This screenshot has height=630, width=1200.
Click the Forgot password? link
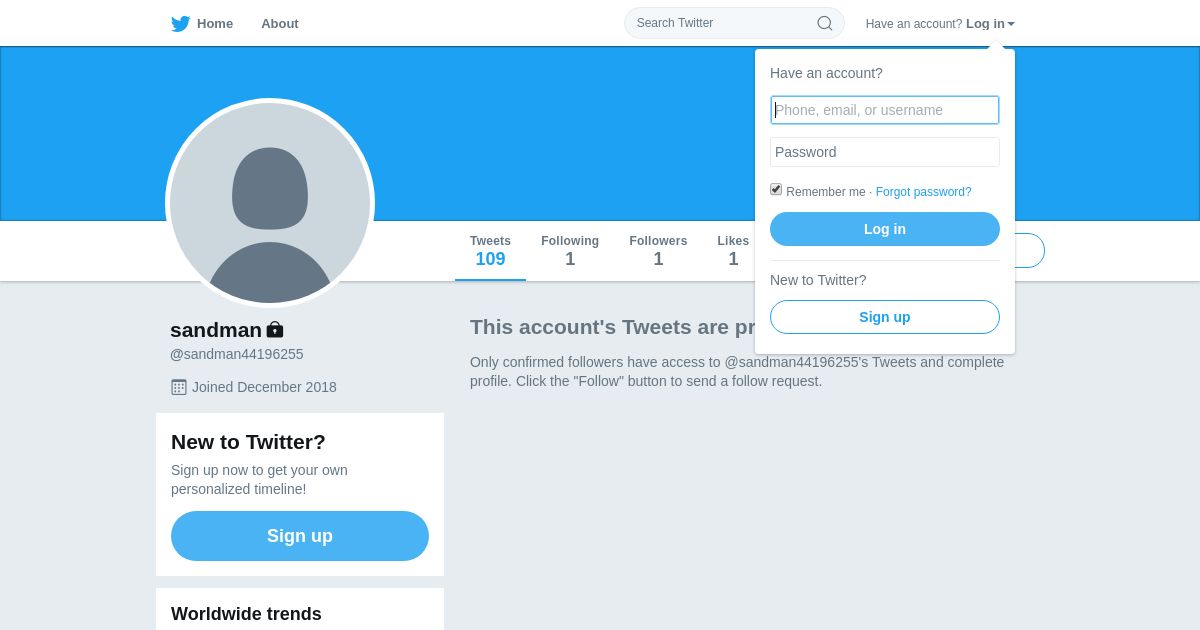(x=923, y=192)
